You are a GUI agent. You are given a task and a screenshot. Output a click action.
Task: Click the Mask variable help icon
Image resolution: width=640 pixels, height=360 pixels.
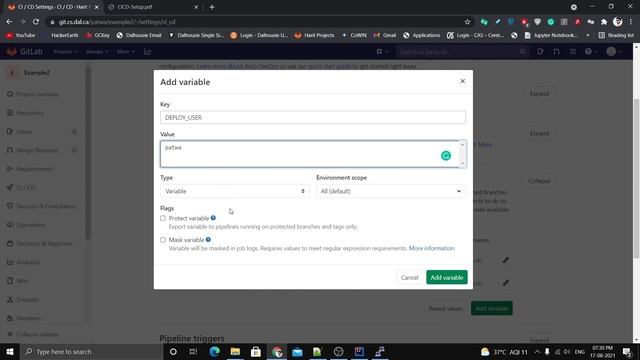tap(208, 240)
